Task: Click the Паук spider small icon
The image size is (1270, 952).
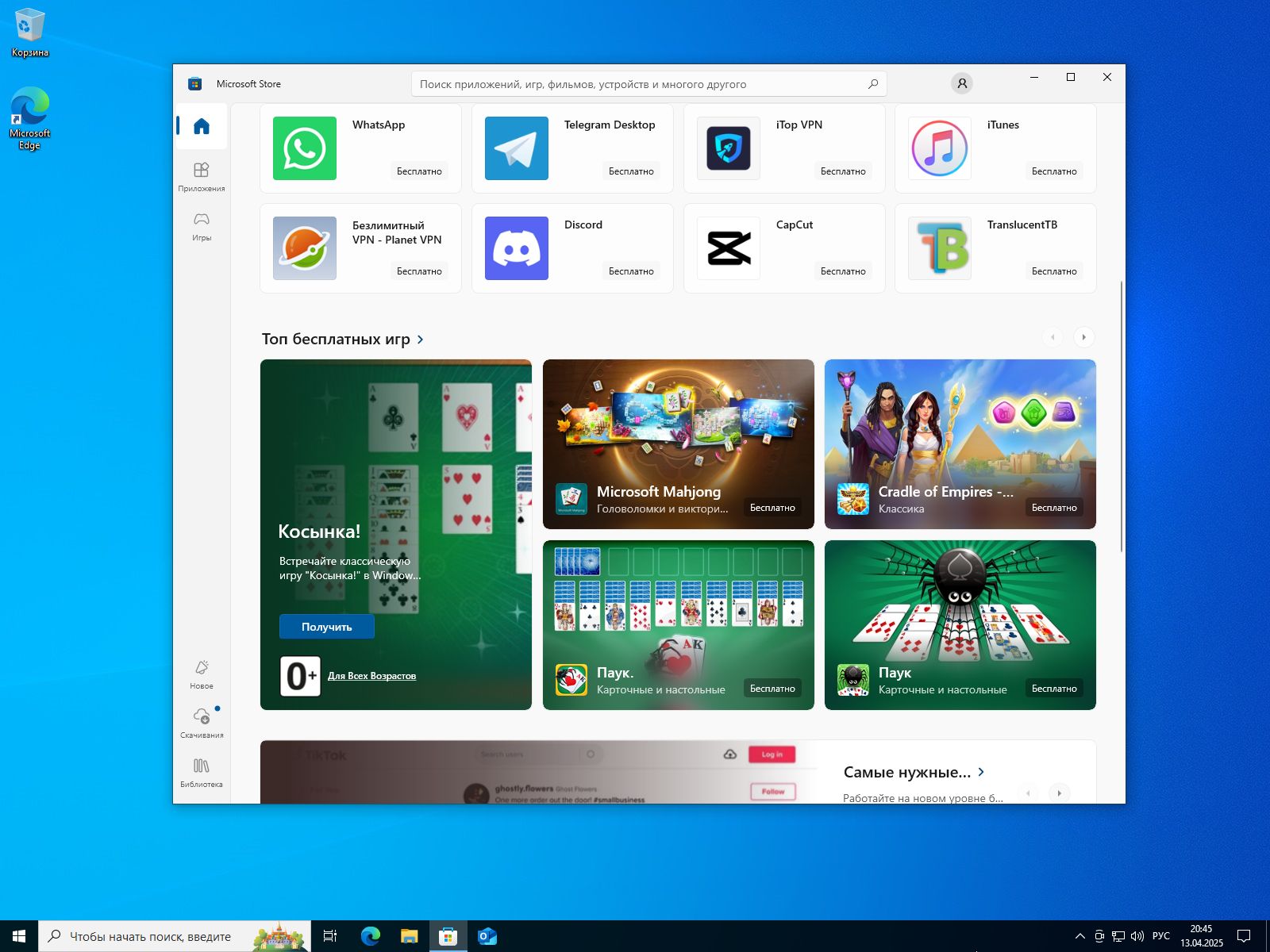Action: (853, 680)
